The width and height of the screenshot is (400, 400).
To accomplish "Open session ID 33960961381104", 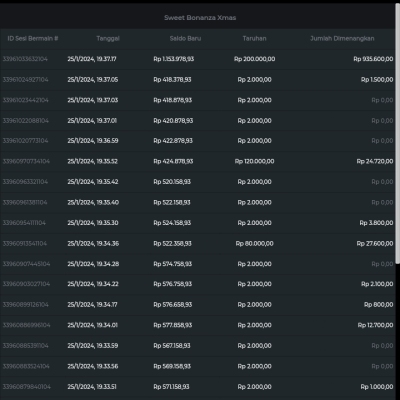I will coord(25,202).
